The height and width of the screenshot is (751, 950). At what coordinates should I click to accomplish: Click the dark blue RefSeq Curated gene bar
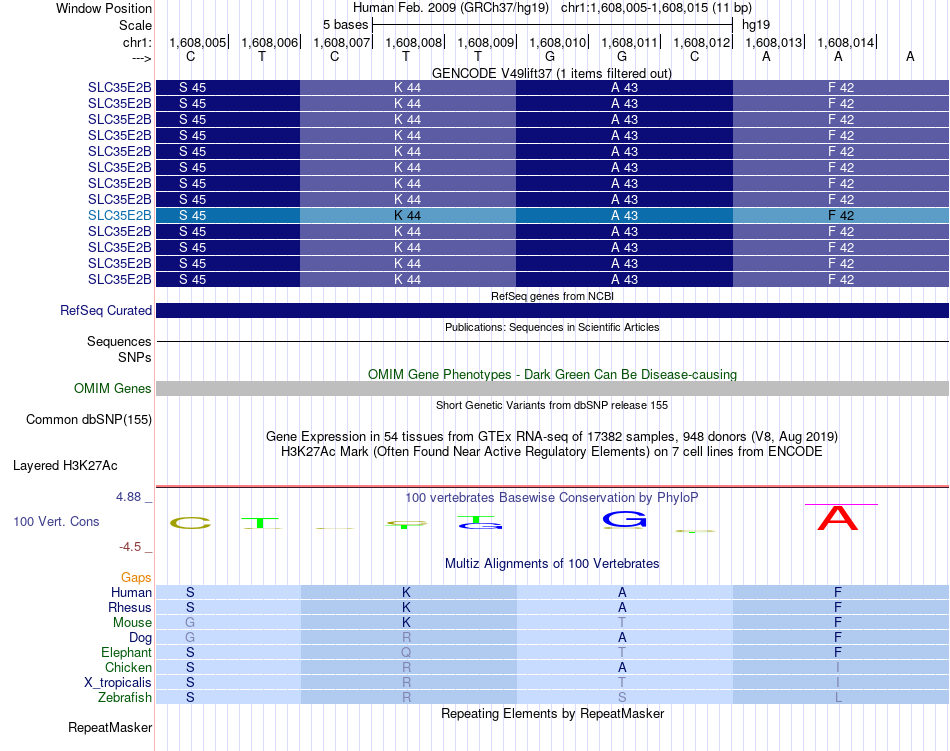coord(552,310)
